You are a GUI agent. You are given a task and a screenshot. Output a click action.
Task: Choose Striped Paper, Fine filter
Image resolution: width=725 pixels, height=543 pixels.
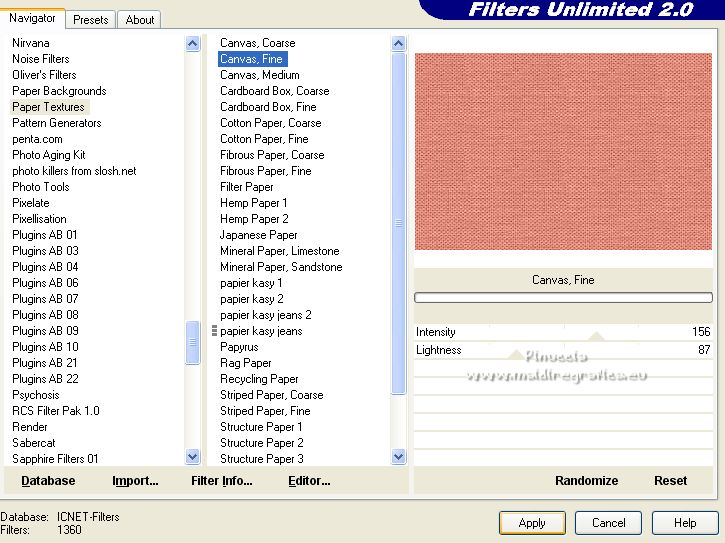click(x=265, y=411)
